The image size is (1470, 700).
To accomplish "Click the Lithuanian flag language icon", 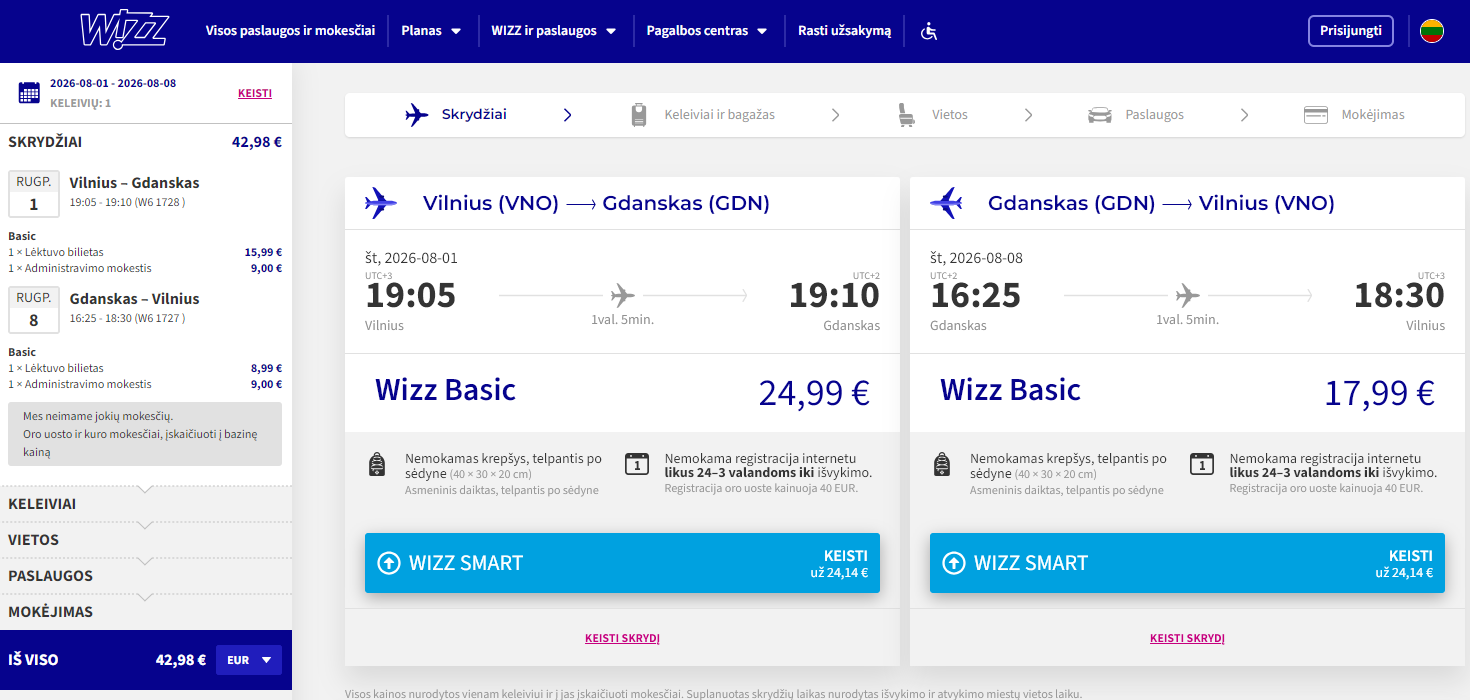I will (x=1432, y=31).
